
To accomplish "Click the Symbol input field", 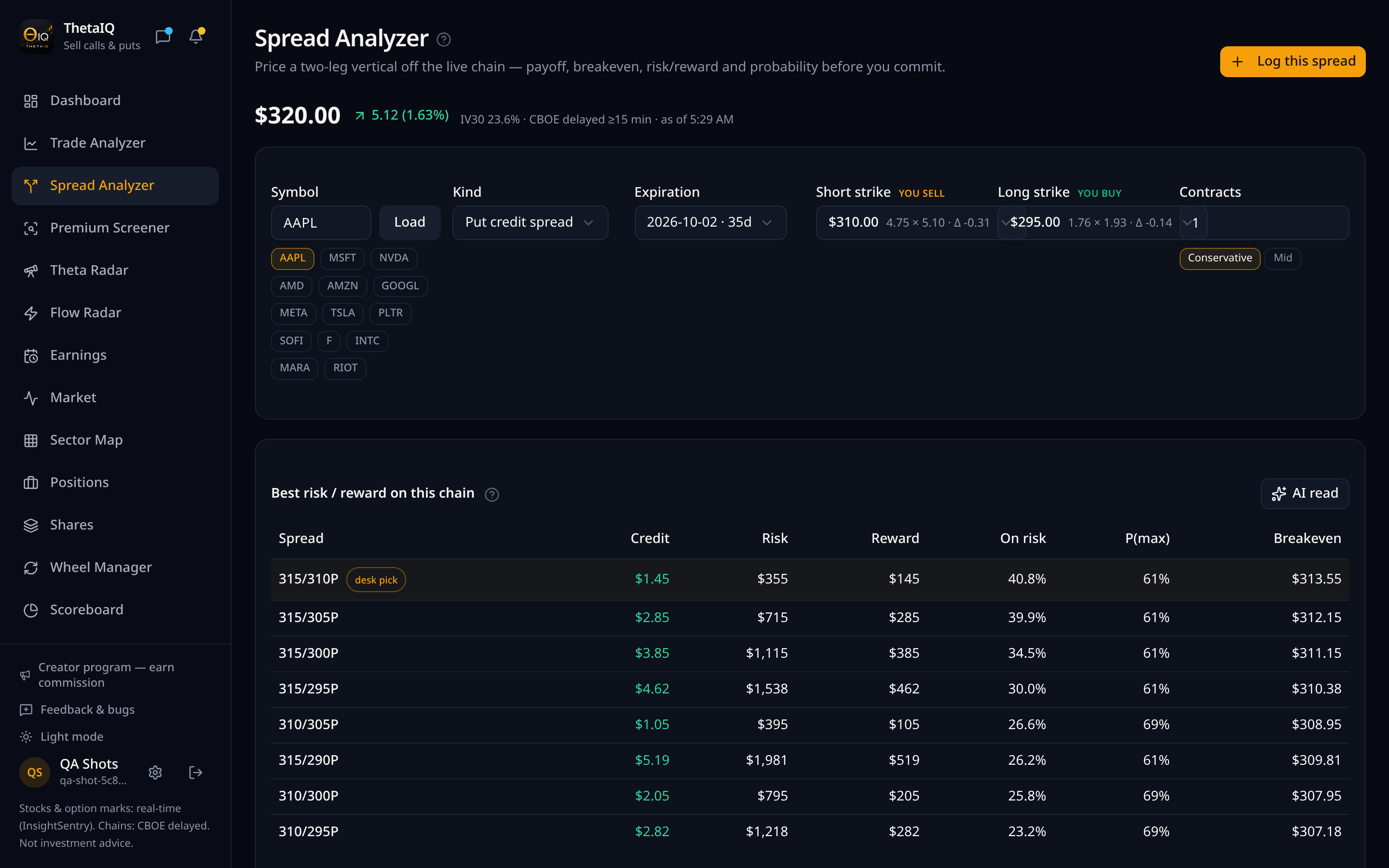I will coord(321,223).
